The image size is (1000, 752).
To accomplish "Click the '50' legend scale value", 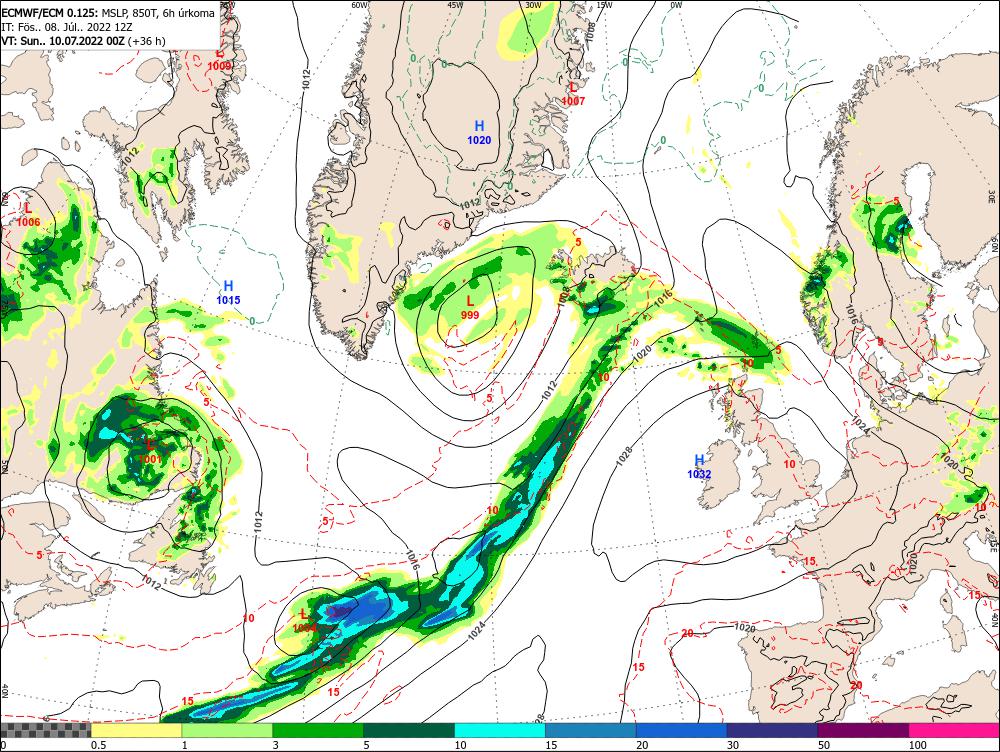I will click(824, 745).
